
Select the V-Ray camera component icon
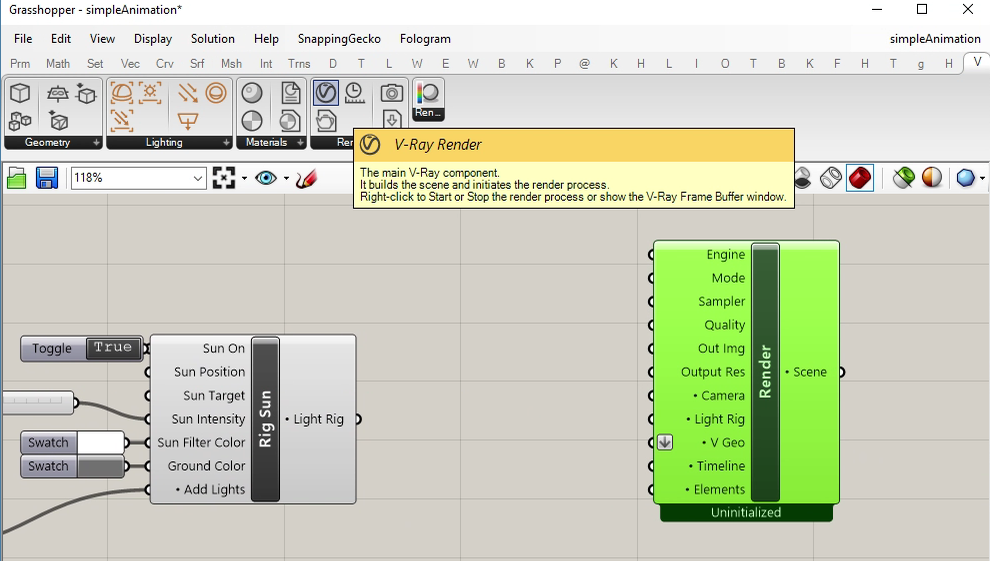392,93
